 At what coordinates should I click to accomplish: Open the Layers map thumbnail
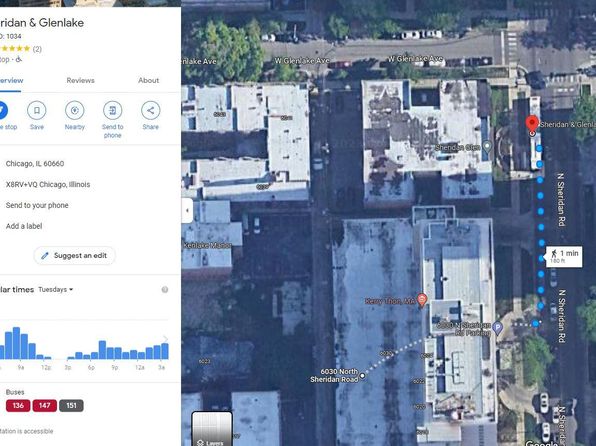click(x=212, y=429)
